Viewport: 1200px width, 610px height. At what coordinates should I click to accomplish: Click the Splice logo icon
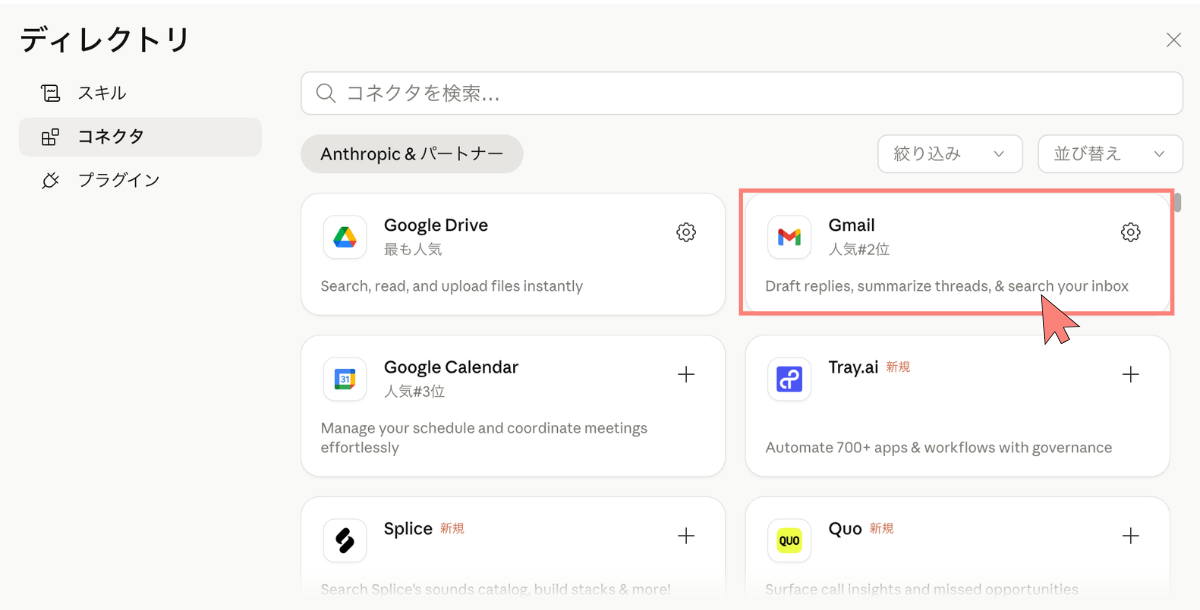click(344, 541)
